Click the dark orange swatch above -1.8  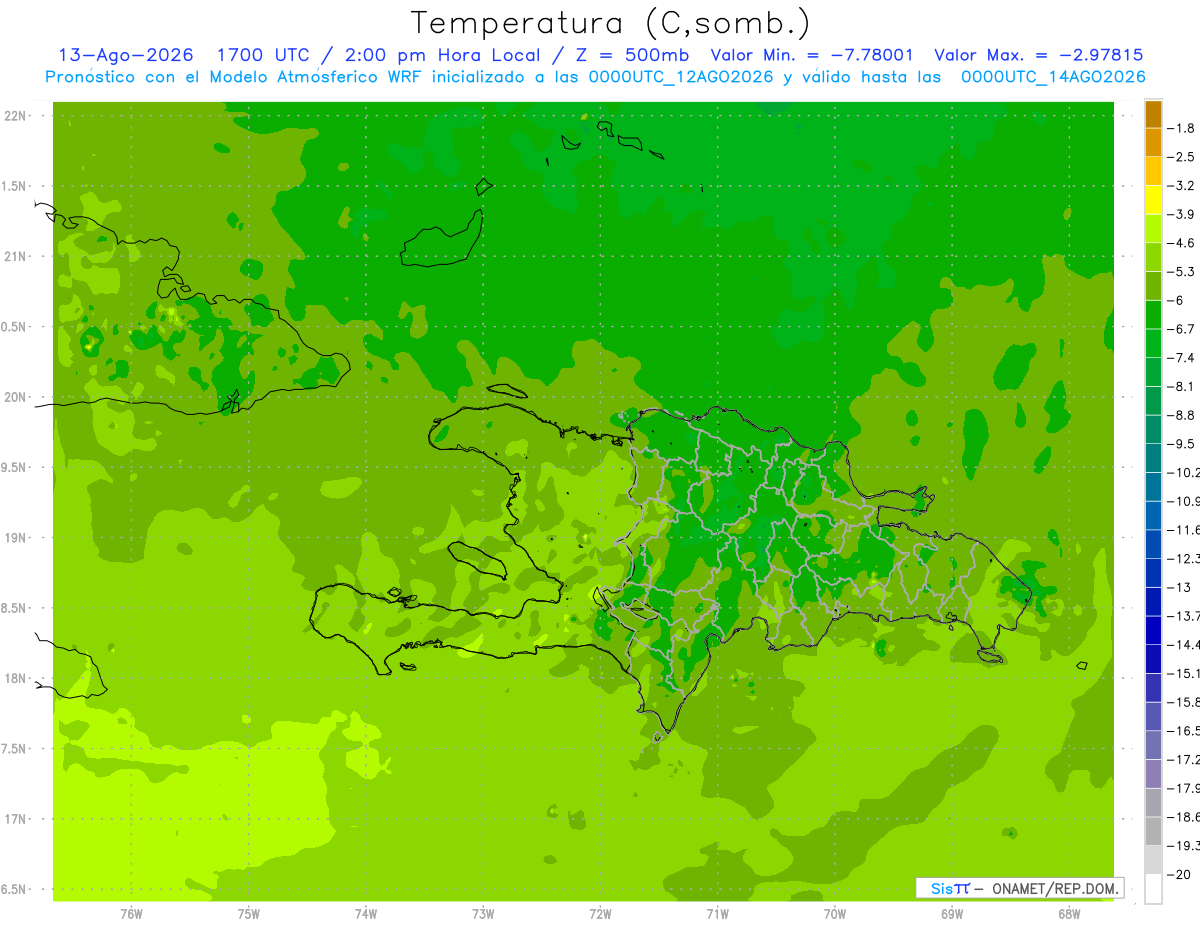(1153, 114)
